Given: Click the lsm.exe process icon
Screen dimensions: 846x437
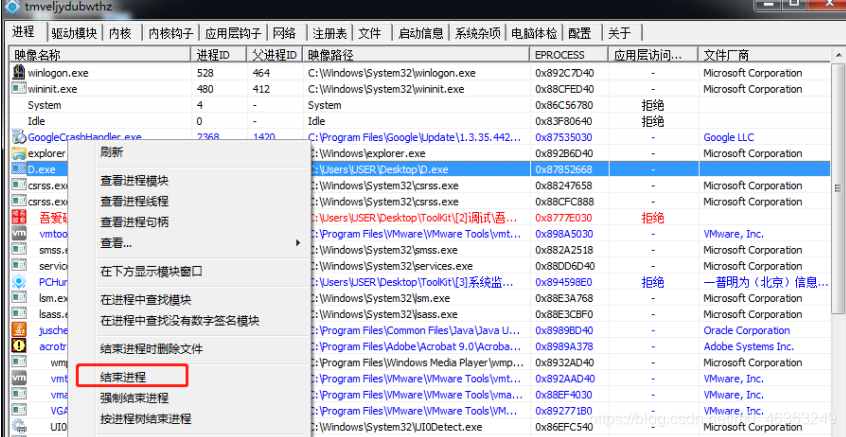Looking at the screenshot, I should [x=19, y=298].
